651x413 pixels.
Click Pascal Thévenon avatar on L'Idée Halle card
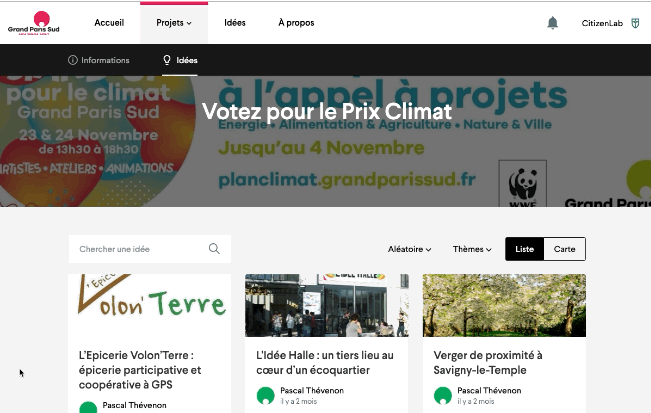(266, 396)
